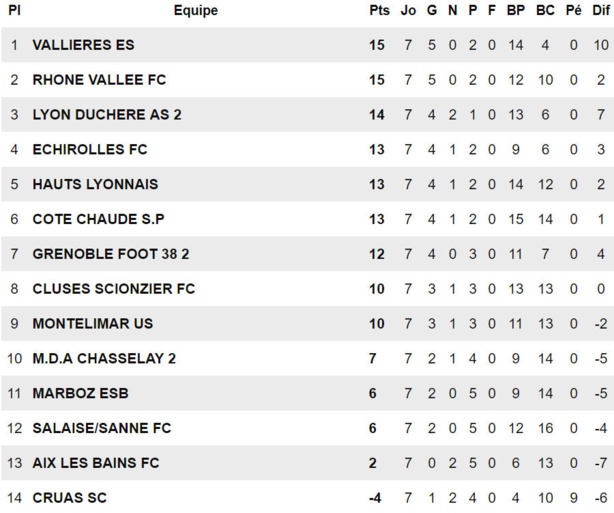Click the Equipe column header
The image size is (614, 513).
195,11
